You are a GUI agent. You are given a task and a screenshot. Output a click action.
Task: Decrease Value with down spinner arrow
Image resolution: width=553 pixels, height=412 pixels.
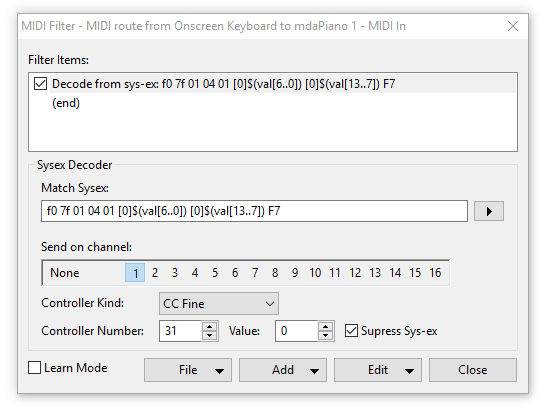[x=326, y=336]
